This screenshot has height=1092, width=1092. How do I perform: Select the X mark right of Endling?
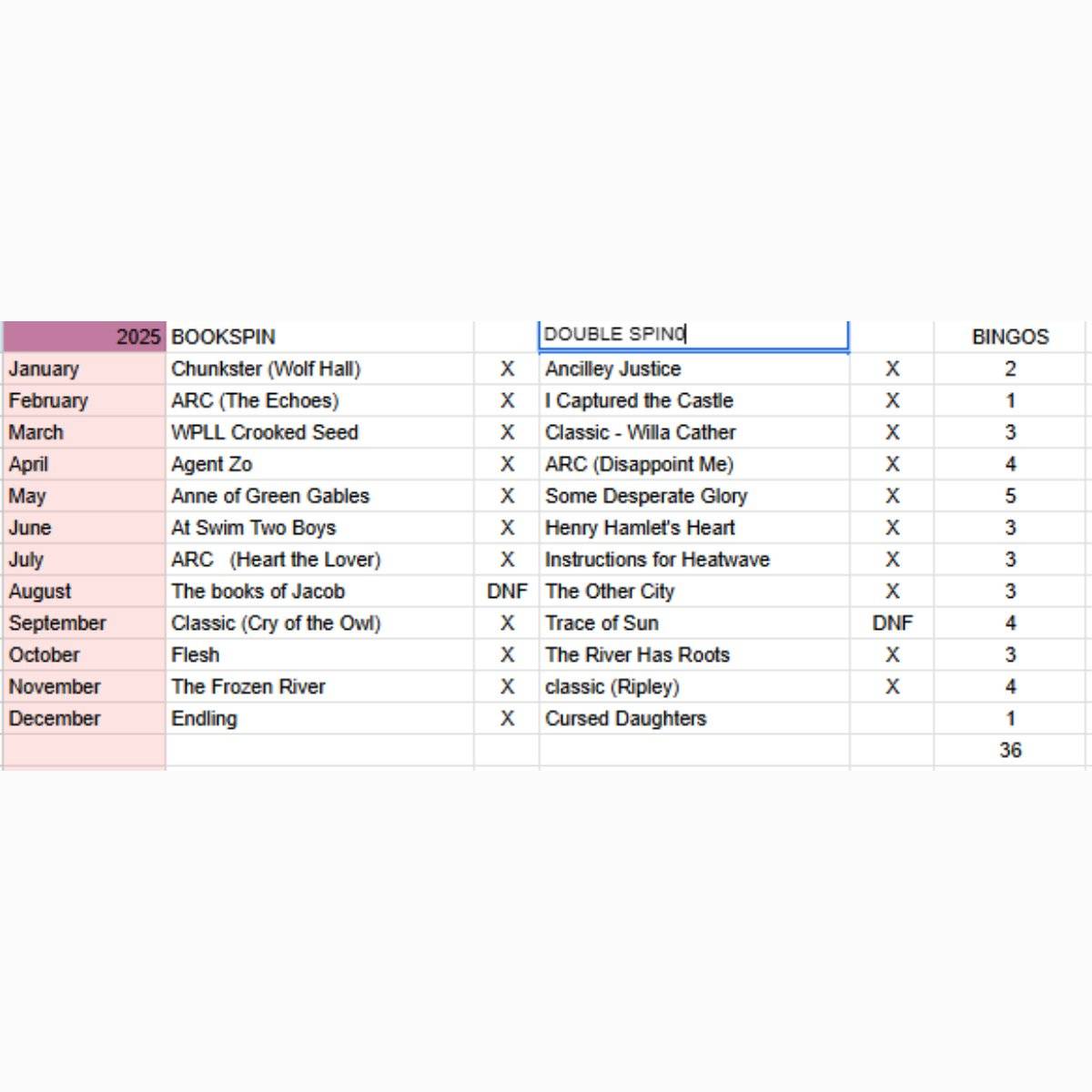(x=507, y=719)
